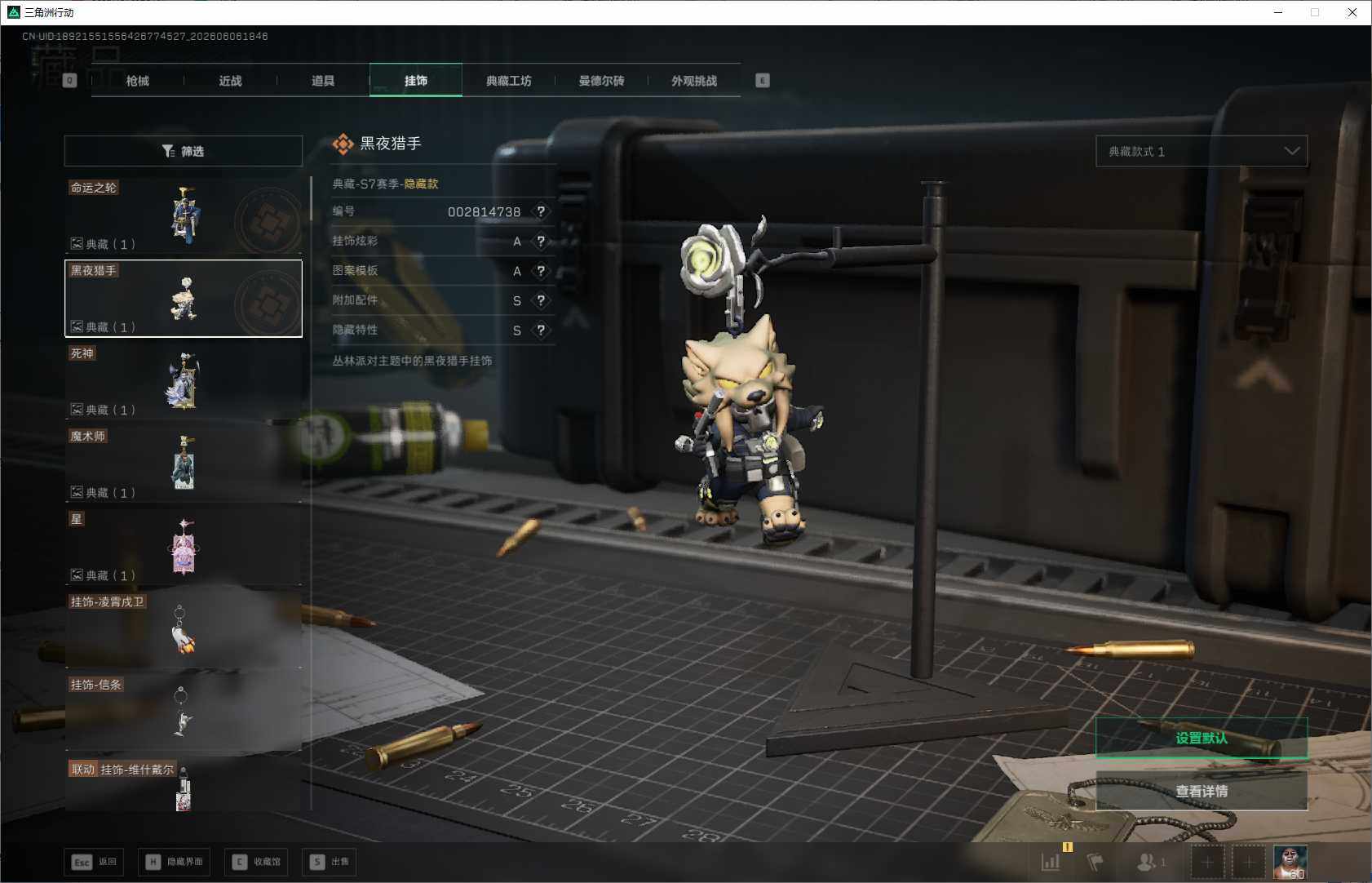Screen dimensions: 1372x883
Task: Choose the 魔术师 charm entry
Action: [184, 464]
